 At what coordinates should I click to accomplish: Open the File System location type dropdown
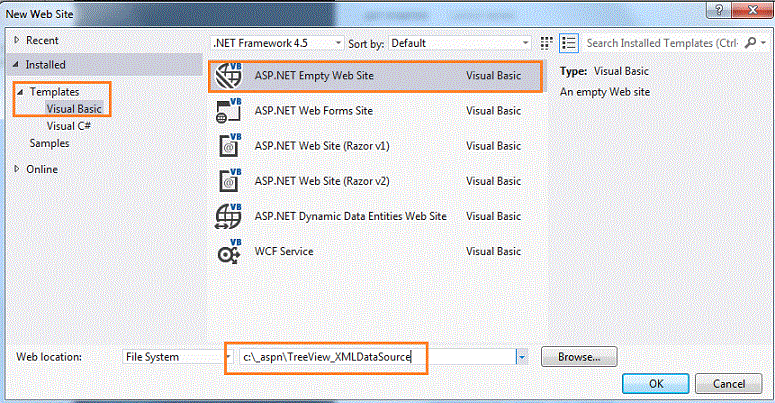tap(177, 357)
